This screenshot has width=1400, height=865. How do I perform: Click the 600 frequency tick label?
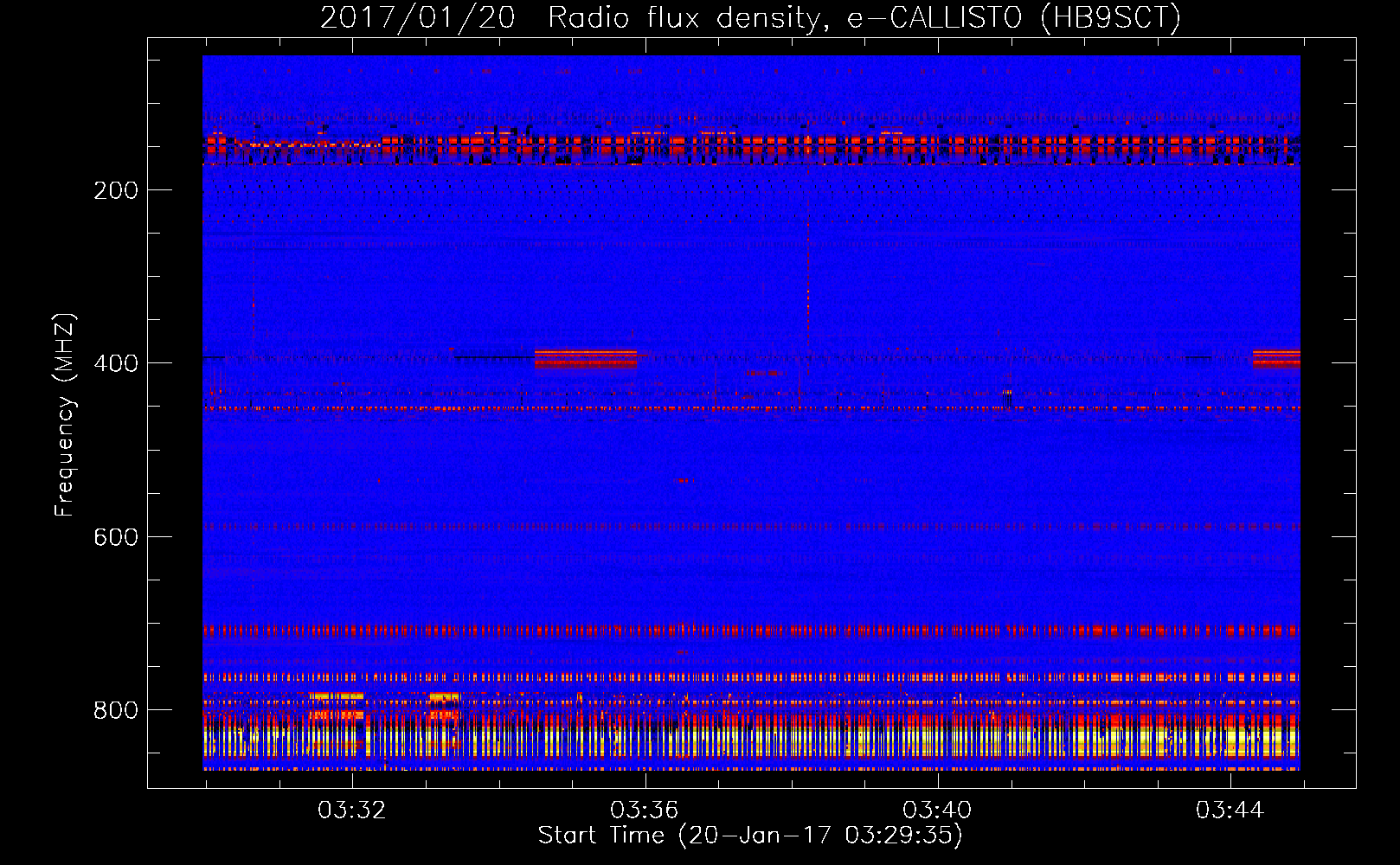pos(116,537)
